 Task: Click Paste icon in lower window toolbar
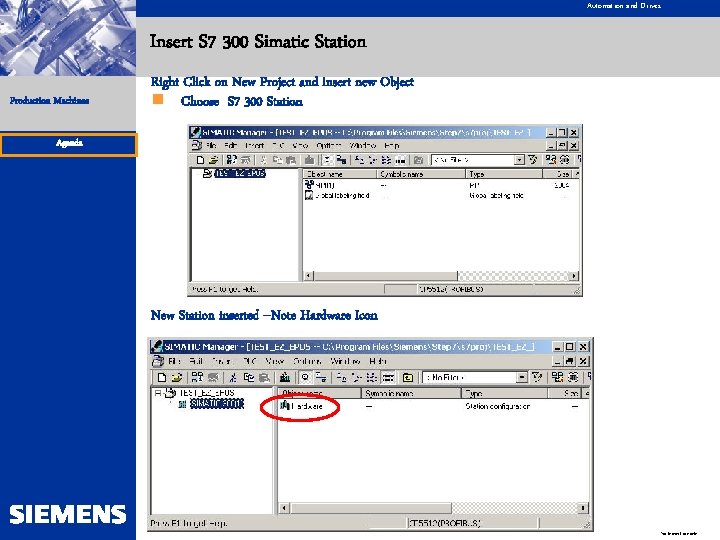click(x=264, y=377)
